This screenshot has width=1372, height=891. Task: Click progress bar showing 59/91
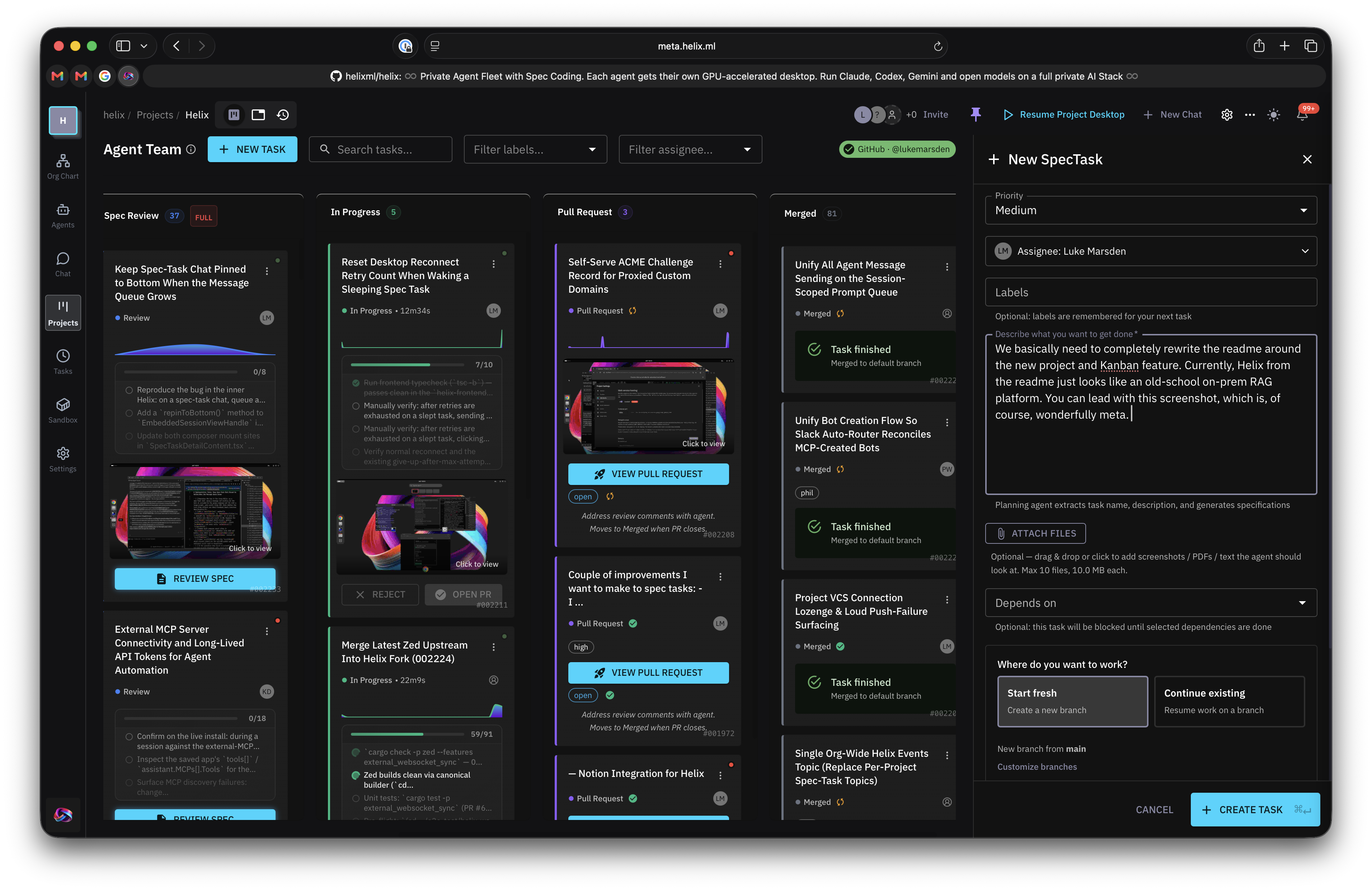click(x=408, y=734)
